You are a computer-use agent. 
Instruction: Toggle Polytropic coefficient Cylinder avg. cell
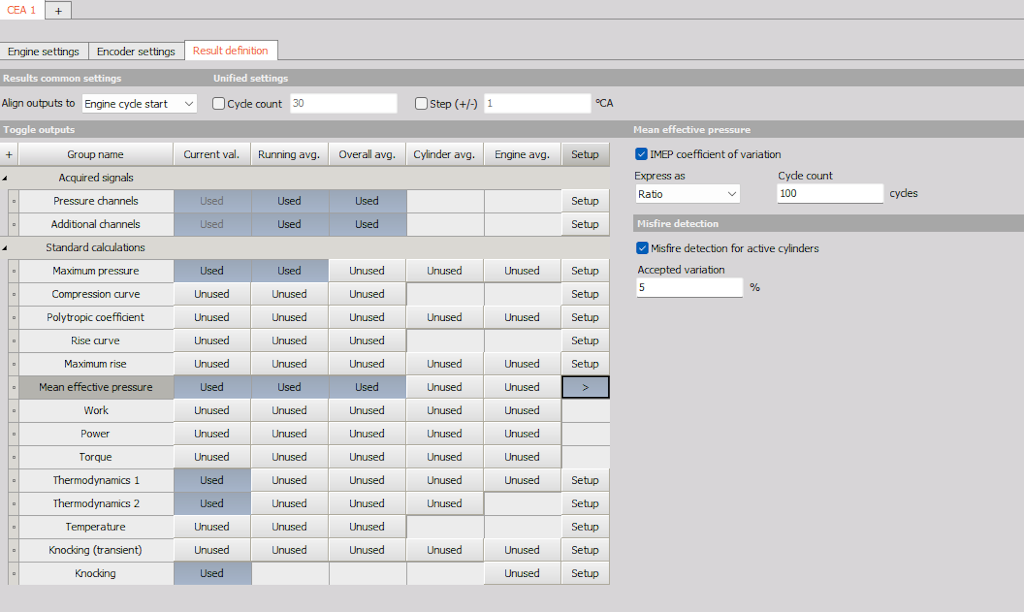coord(445,317)
